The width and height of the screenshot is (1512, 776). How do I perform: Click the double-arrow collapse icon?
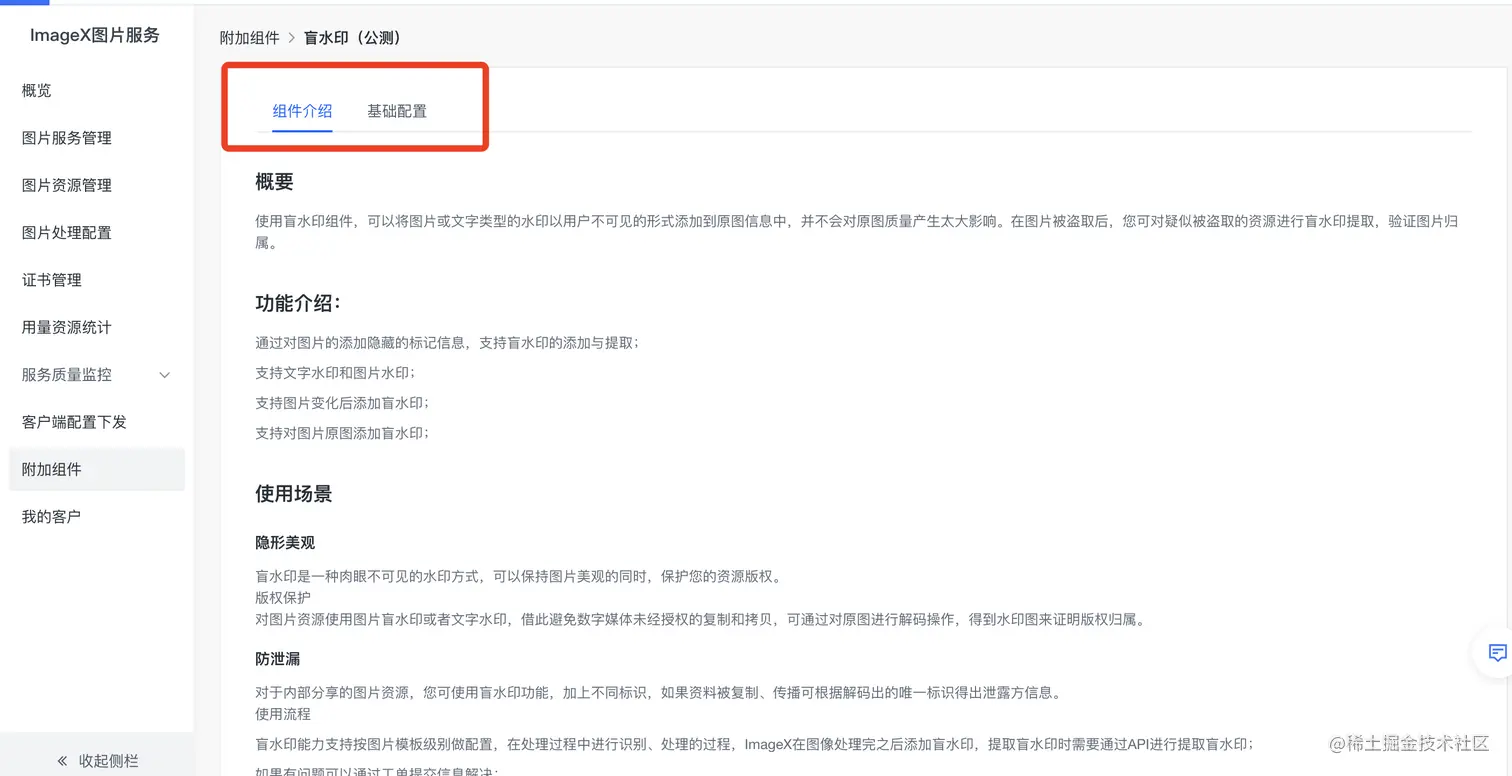click(62, 761)
